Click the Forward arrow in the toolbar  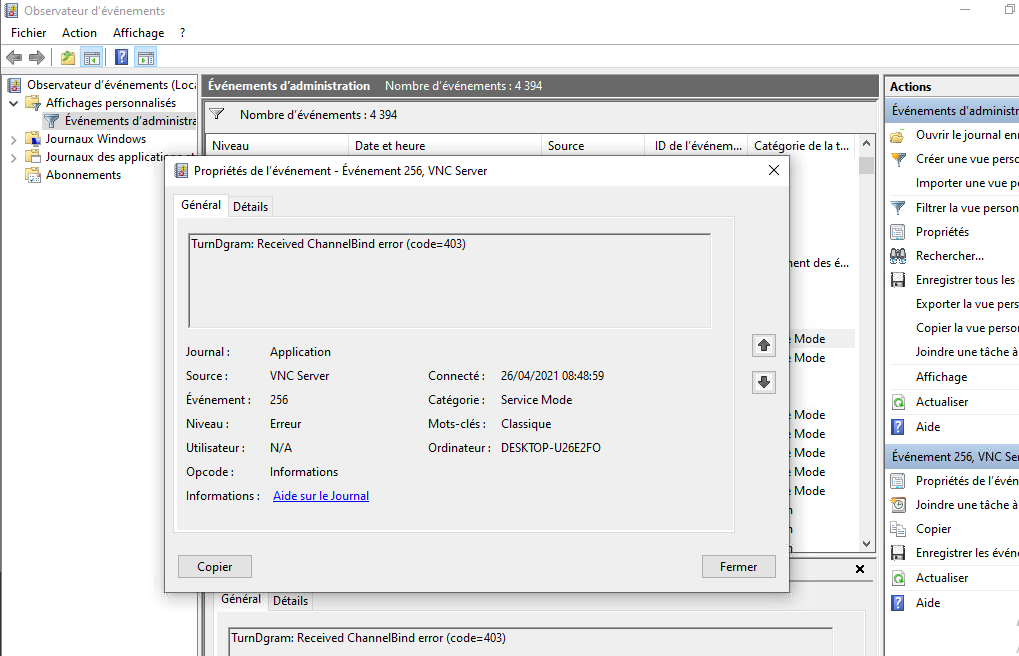pos(37,58)
